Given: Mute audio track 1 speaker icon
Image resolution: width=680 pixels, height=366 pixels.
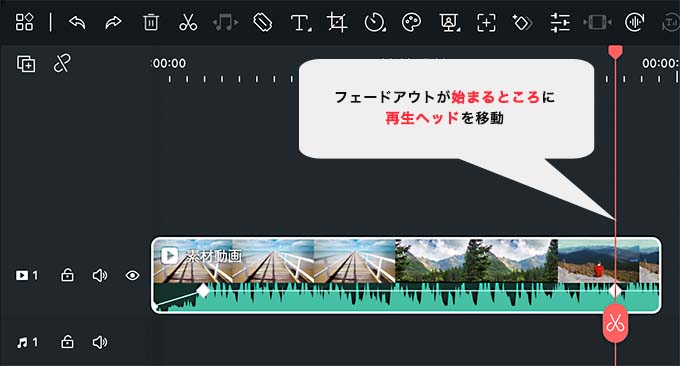Looking at the screenshot, I should coord(100,342).
